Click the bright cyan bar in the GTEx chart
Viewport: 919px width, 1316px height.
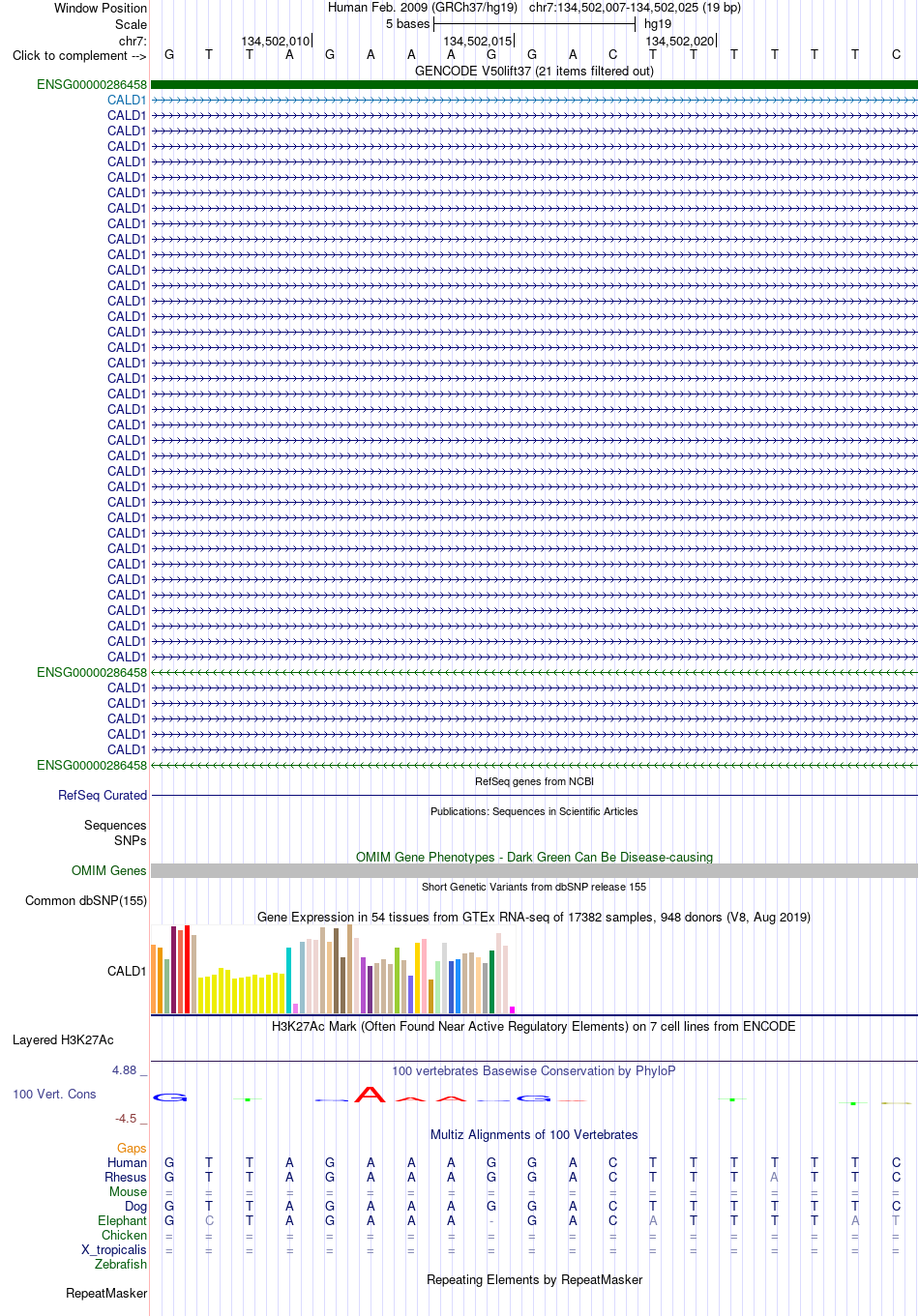point(289,980)
